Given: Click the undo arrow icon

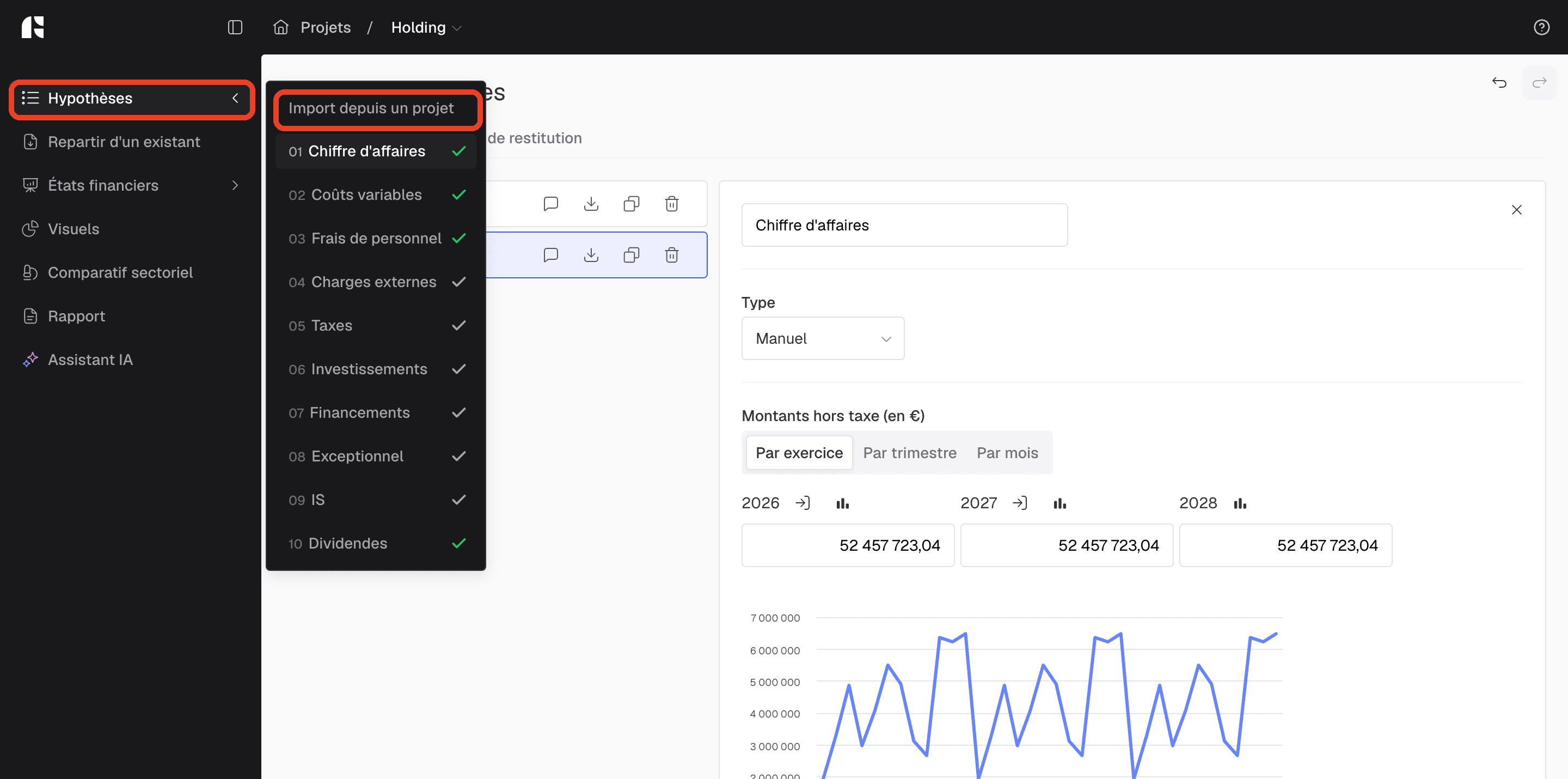Looking at the screenshot, I should click(x=1499, y=83).
